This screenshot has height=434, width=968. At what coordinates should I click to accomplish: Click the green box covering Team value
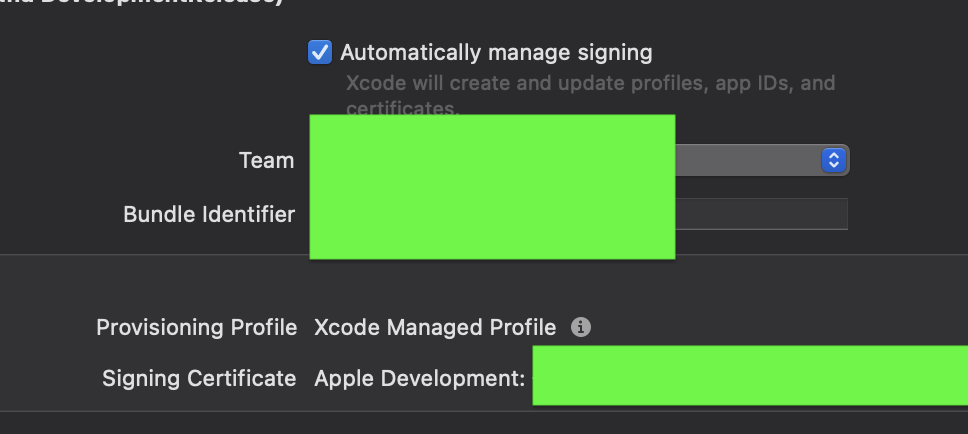click(492, 186)
